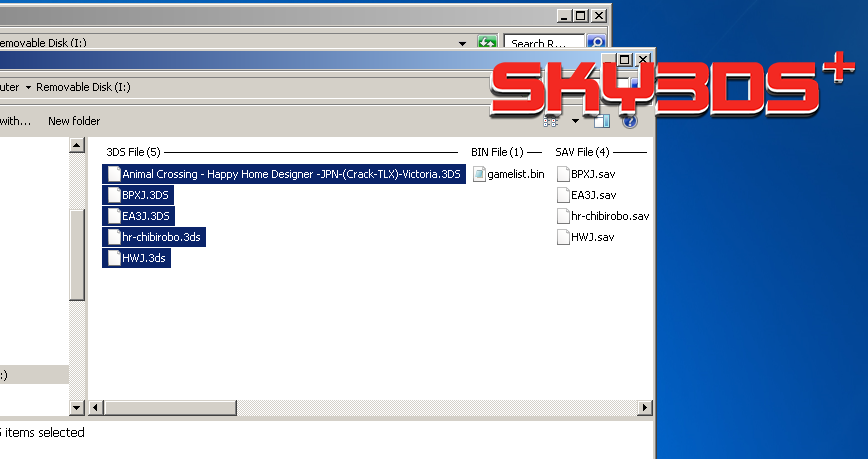This screenshot has height=459, width=868.
Task: Click the navigation pane vertical scrollbar thumb
Action: point(77,255)
